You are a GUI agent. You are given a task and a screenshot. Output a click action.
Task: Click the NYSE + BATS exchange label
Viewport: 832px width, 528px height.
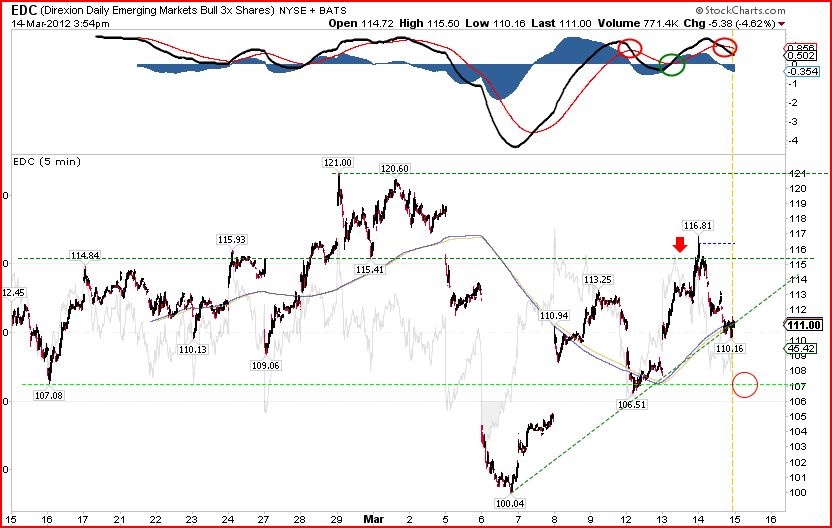click(313, 11)
